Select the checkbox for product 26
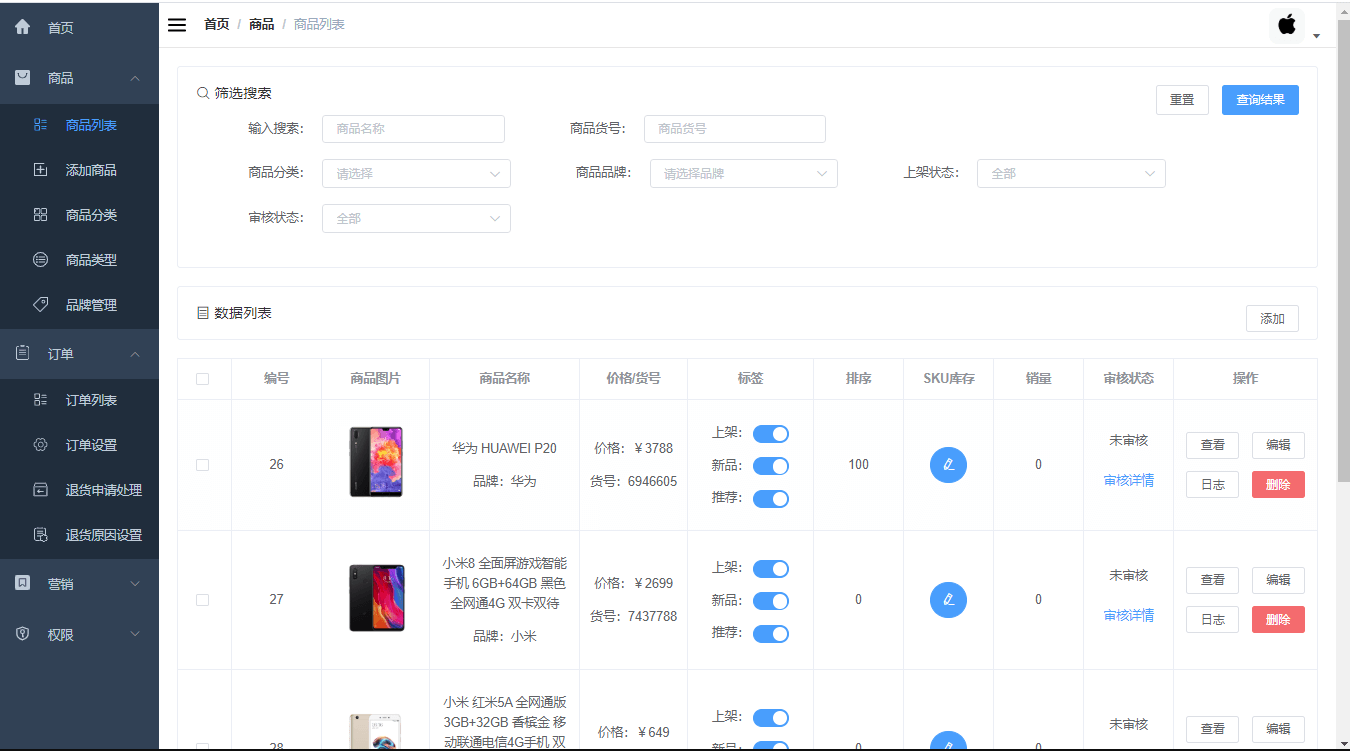The width and height of the screenshot is (1350, 751). 203,465
